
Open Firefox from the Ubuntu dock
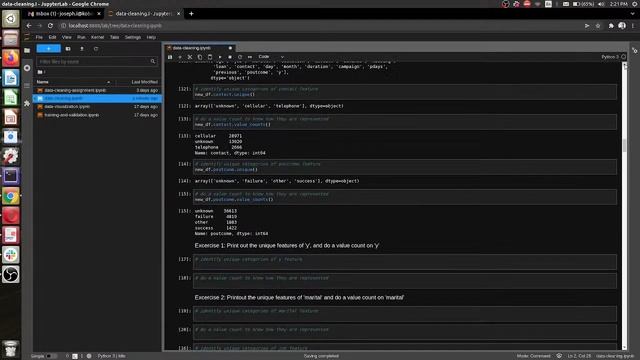click(x=11, y=58)
